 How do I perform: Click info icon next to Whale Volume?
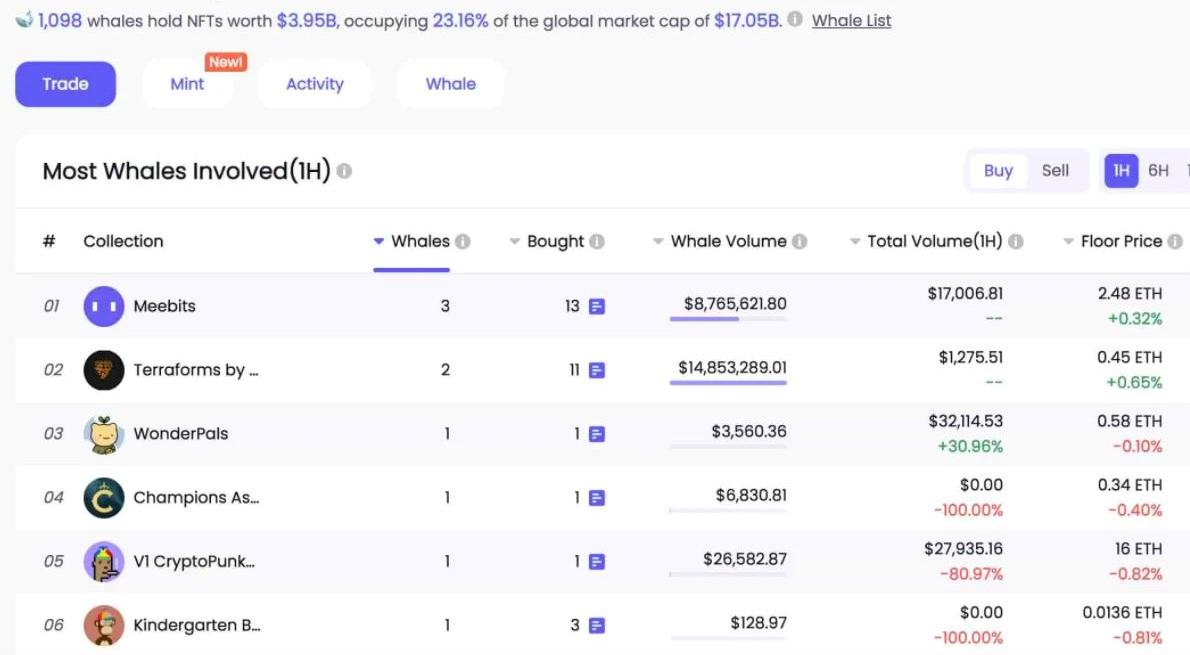pos(800,241)
